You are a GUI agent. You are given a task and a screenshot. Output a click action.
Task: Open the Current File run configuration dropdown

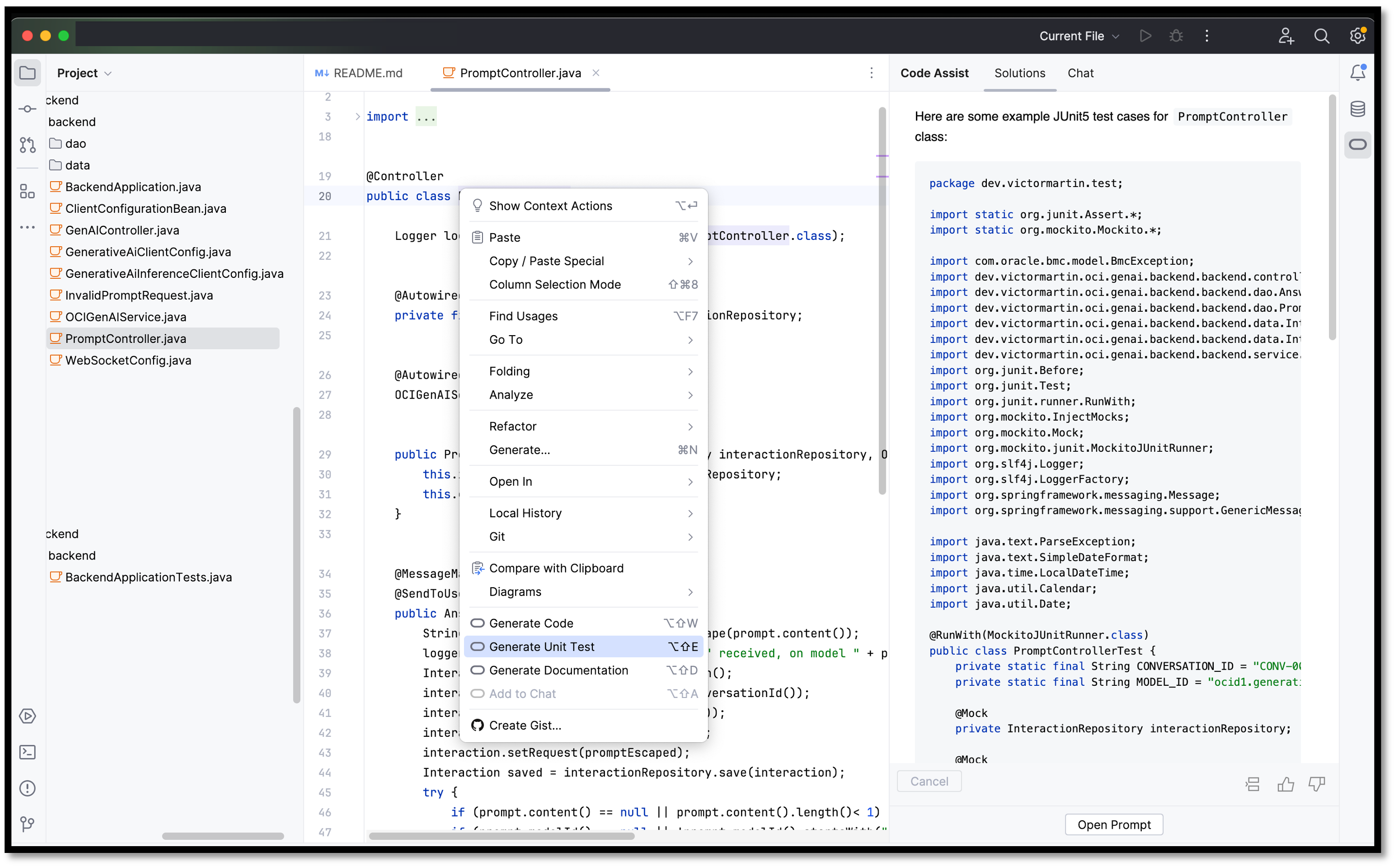point(1078,35)
